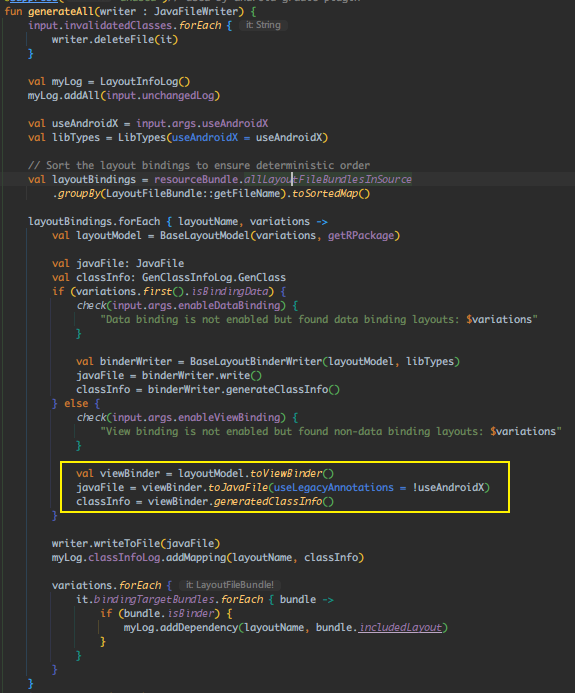The height and width of the screenshot is (693, 575).
Task: Click the getRPackage argument
Action: tap(361, 236)
